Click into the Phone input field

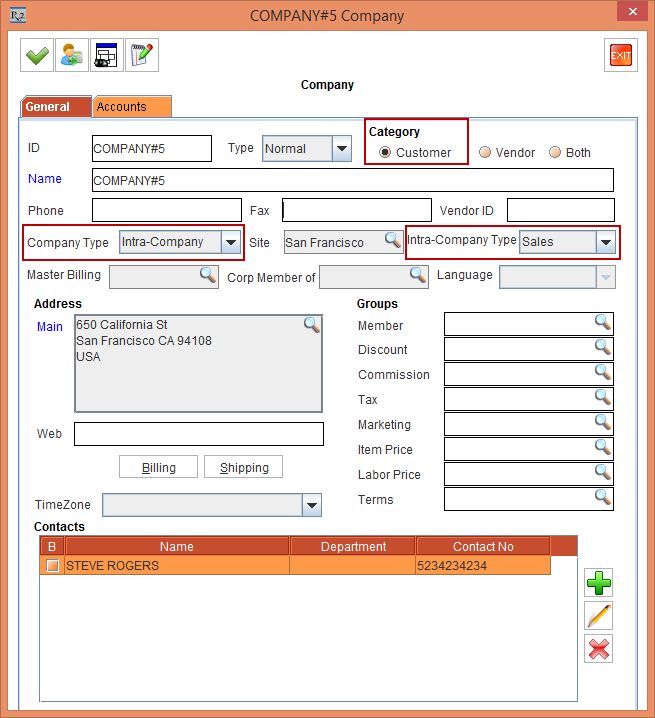[167, 210]
